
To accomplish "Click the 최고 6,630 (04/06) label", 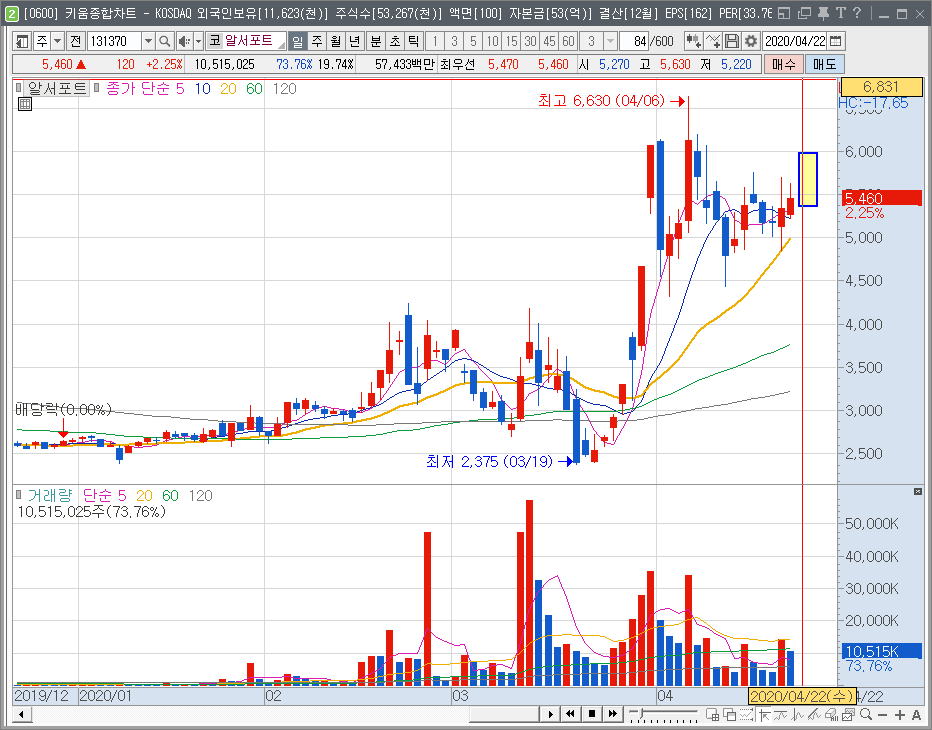I will pyautogui.click(x=602, y=100).
